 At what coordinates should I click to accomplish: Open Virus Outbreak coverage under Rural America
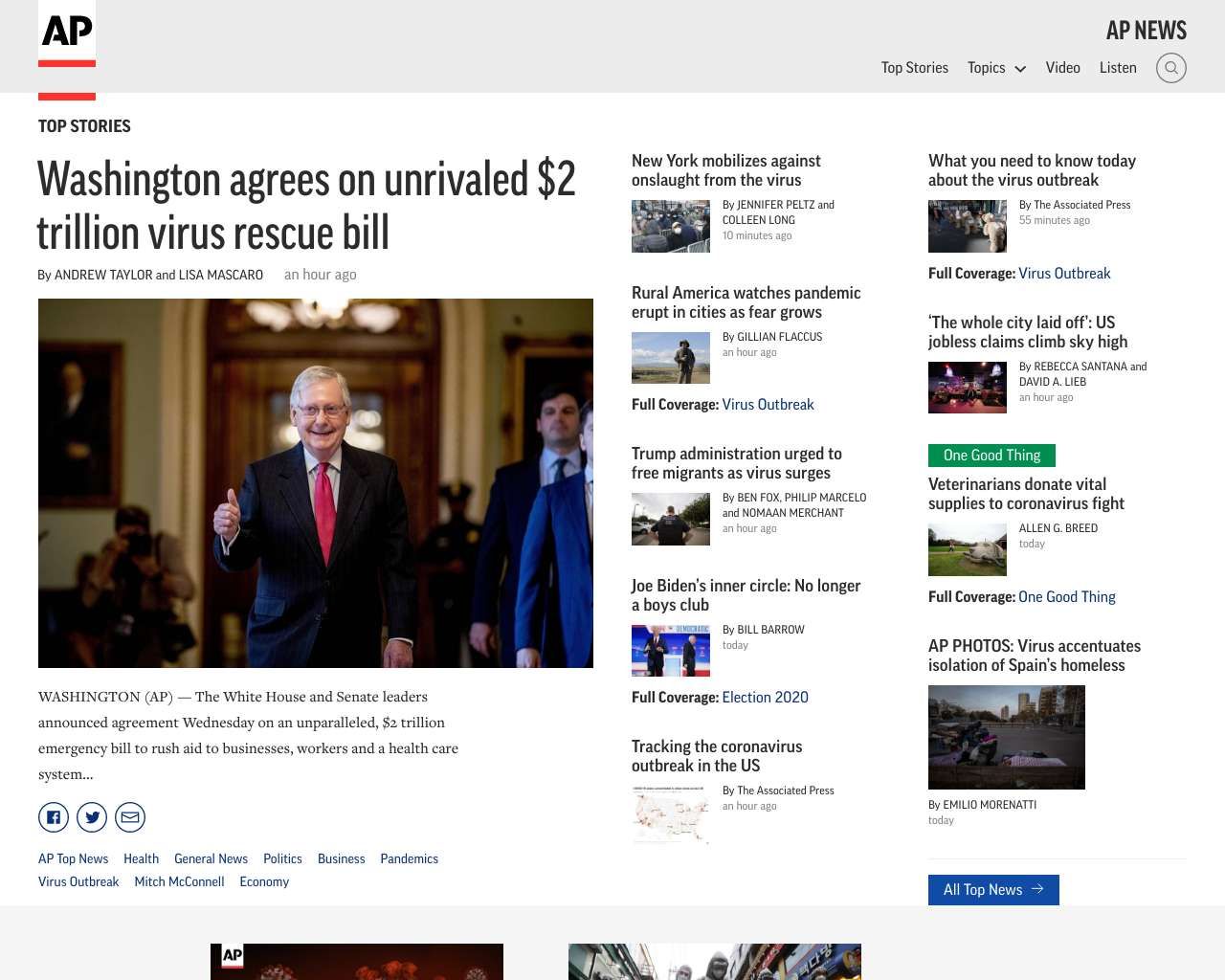[768, 405]
